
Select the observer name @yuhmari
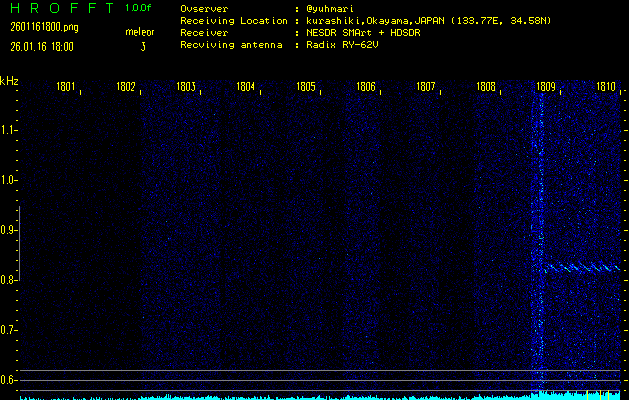click(x=330, y=9)
